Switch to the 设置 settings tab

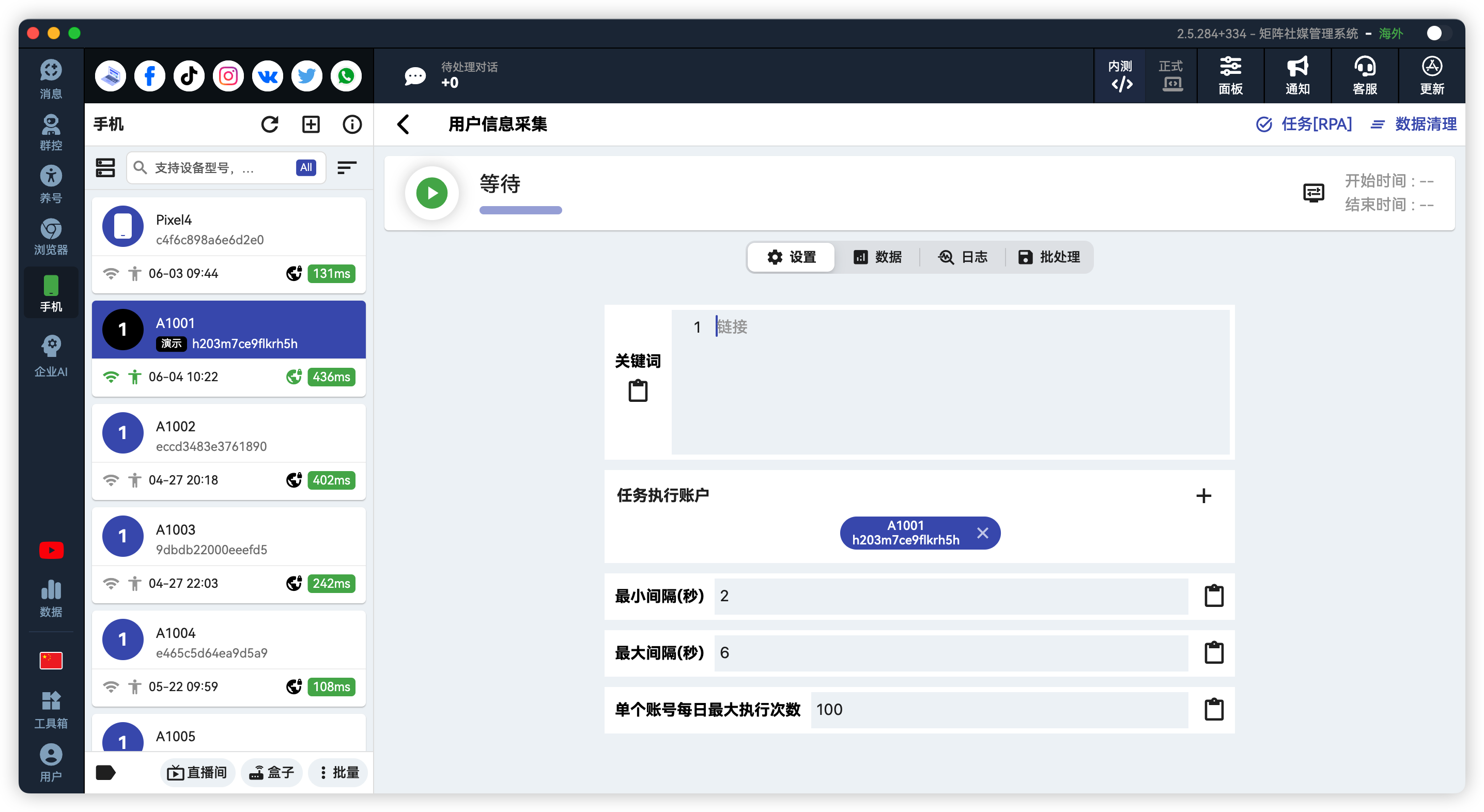792,257
